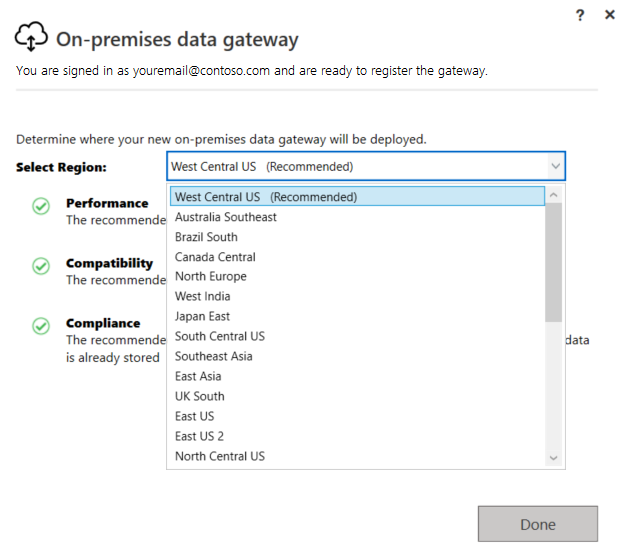
Task: Select UK South region option
Action: coord(200,396)
